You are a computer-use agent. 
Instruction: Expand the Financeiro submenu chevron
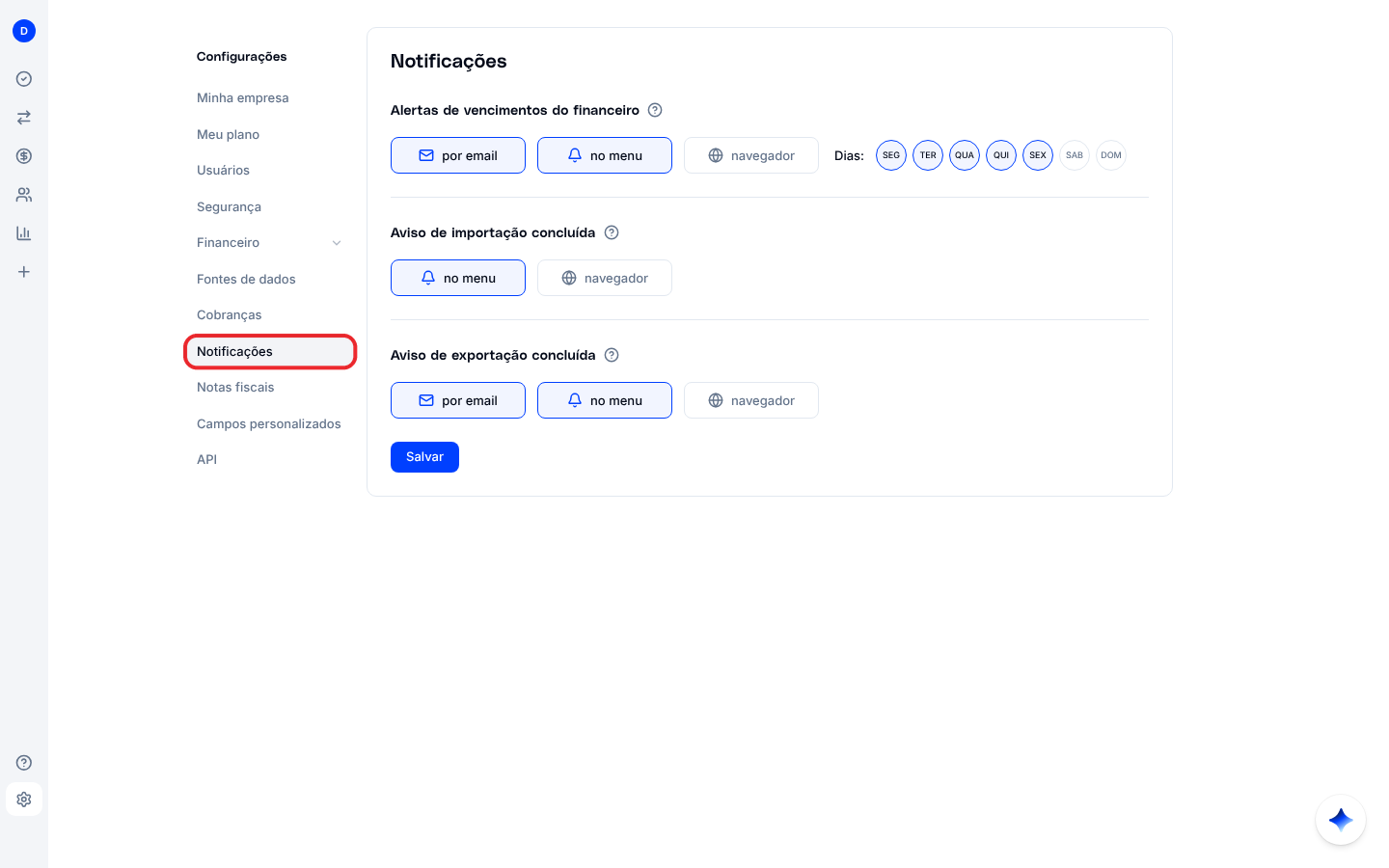337,243
